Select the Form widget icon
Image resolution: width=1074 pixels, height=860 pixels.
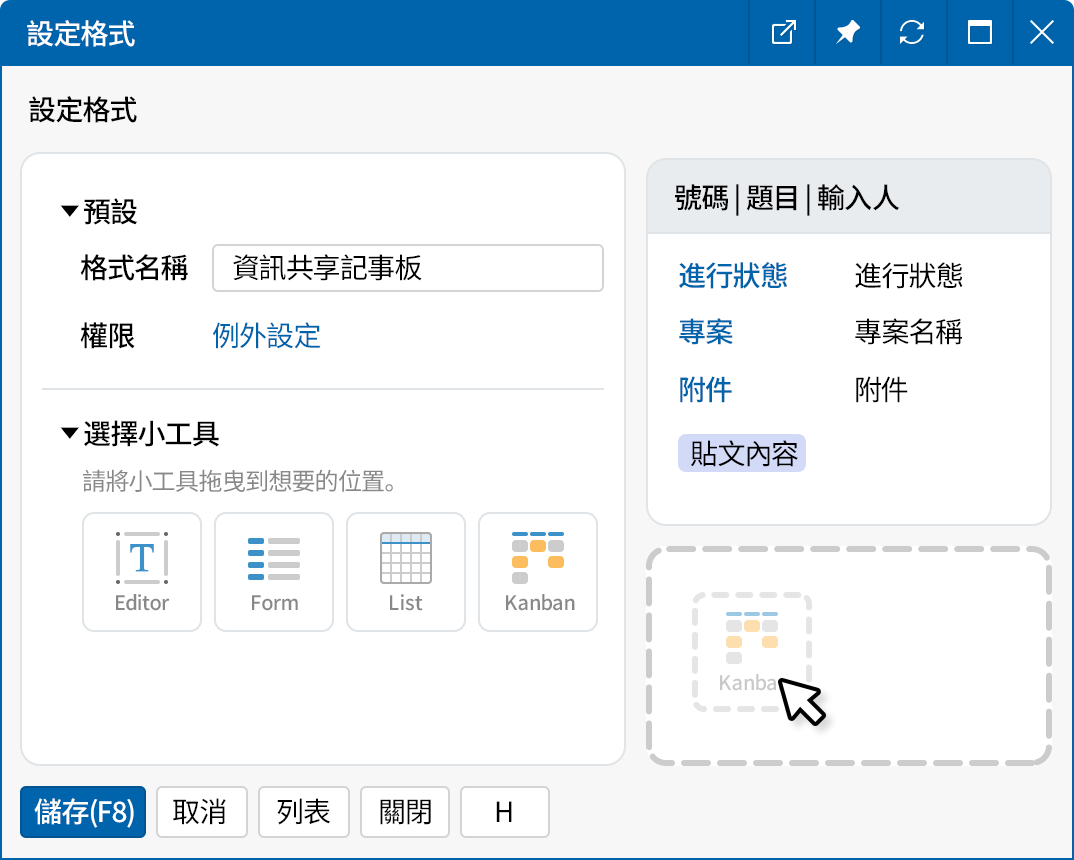[273, 572]
